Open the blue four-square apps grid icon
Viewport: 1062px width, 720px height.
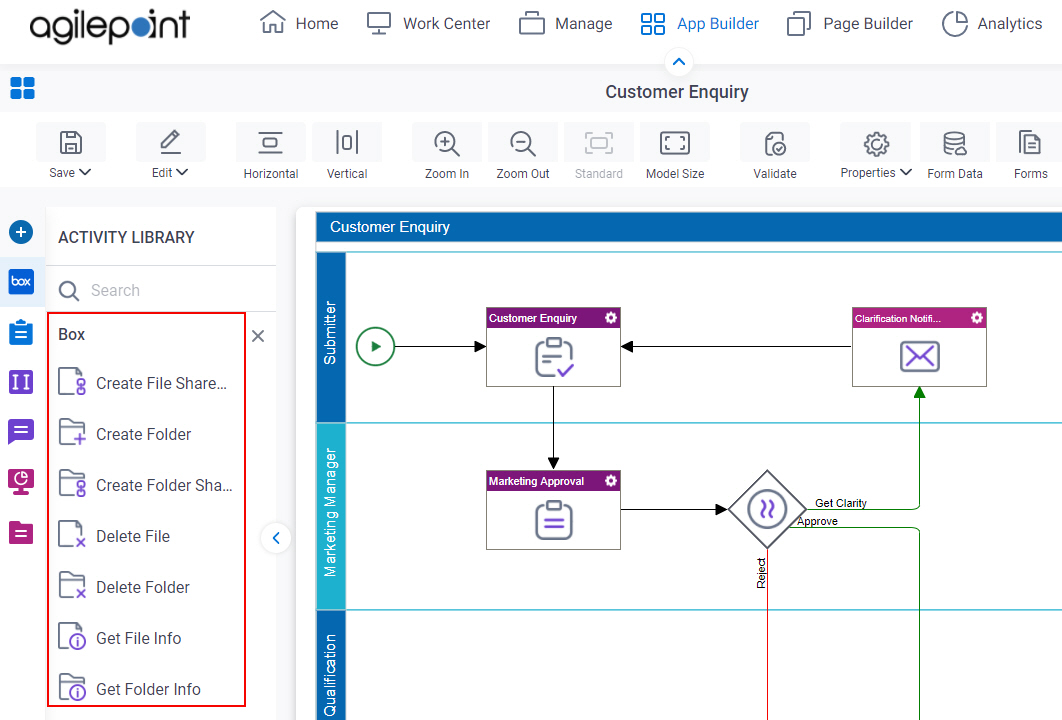pyautogui.click(x=22, y=88)
